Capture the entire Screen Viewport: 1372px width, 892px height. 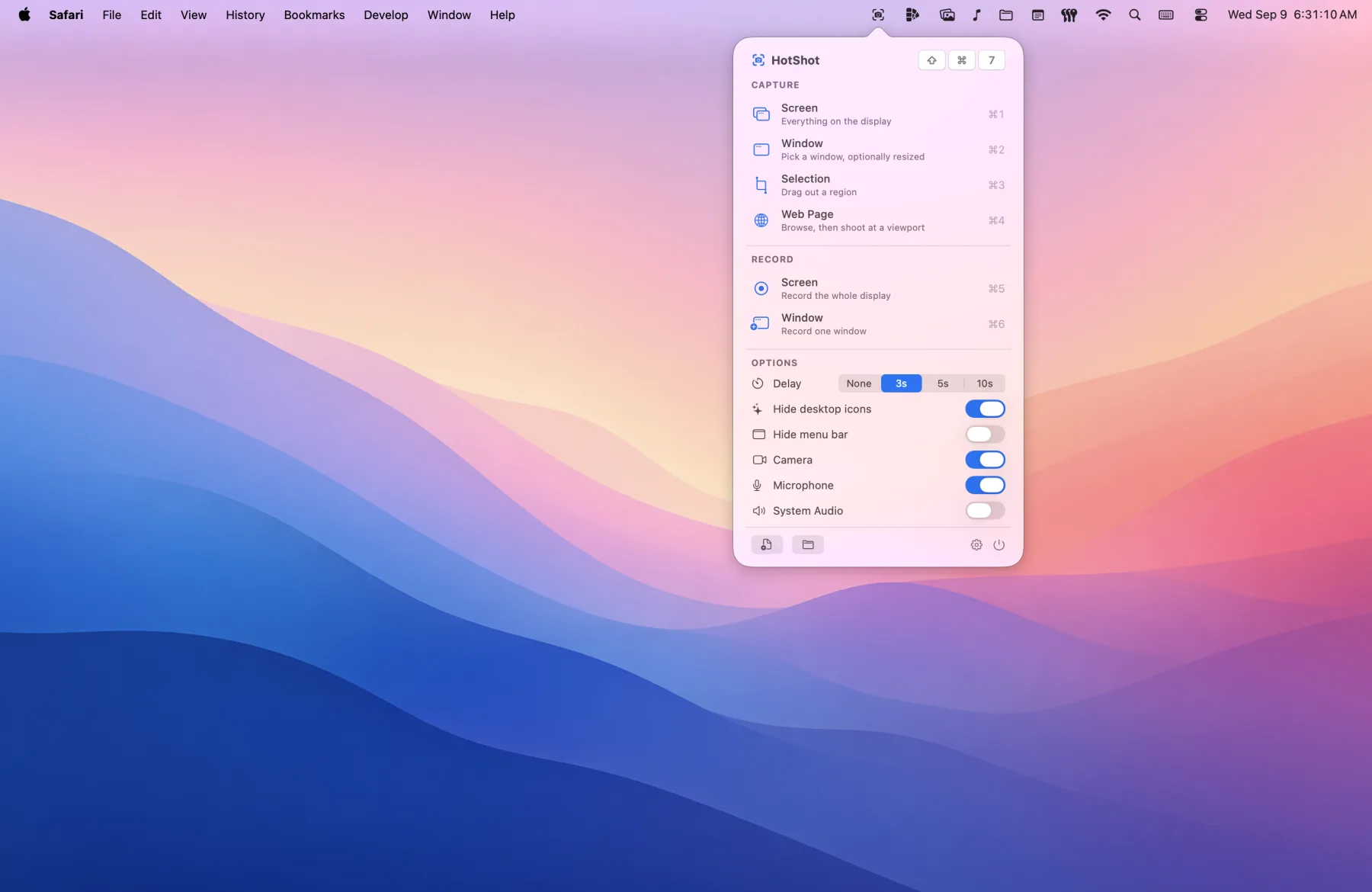[x=878, y=114]
